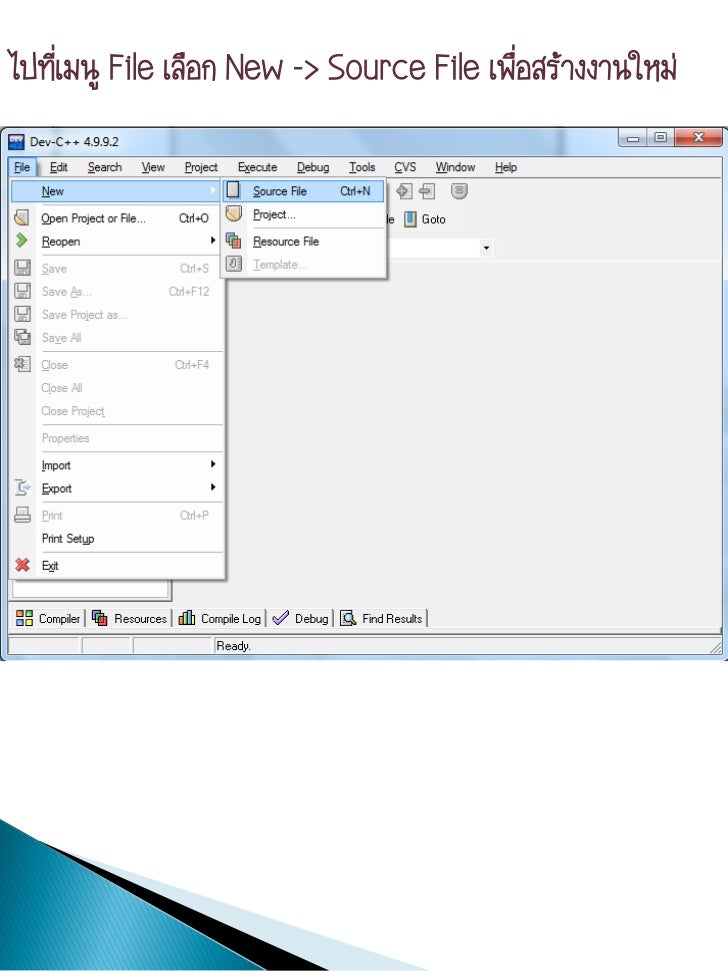728x971 pixels.
Task: Expand the New submenu arrow
Action: click(213, 191)
